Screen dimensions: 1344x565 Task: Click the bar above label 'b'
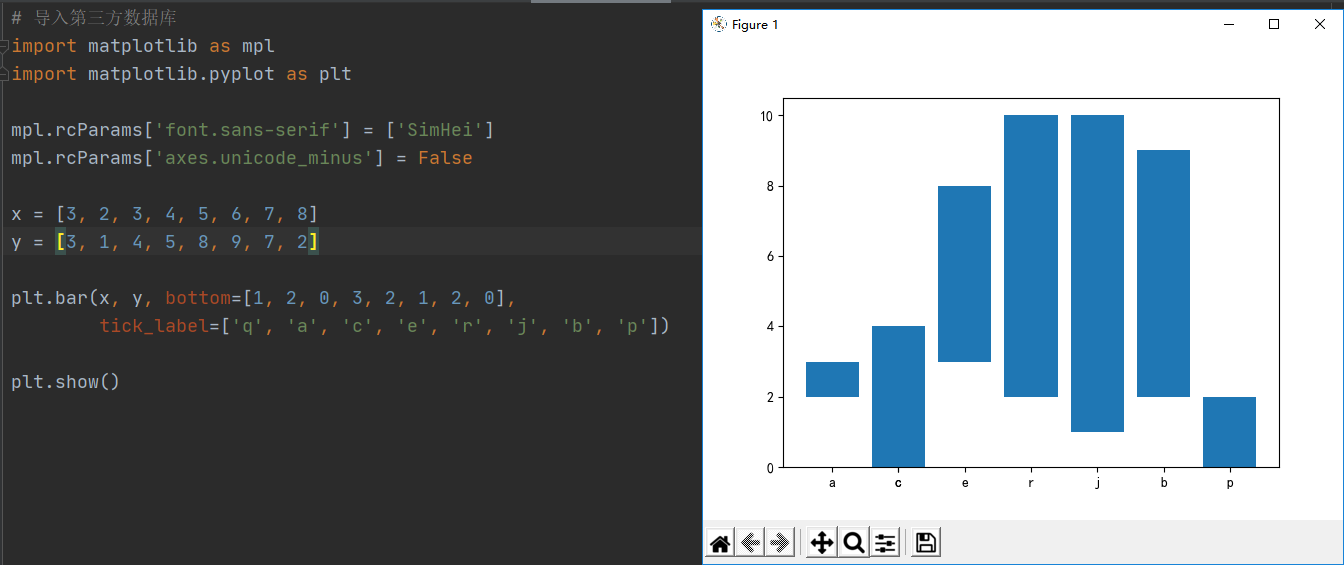point(1163,274)
